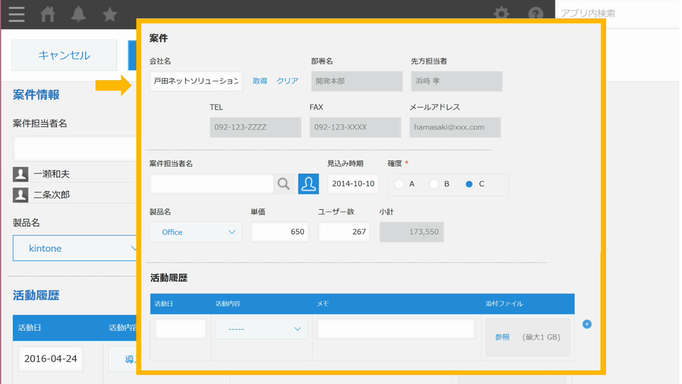
Task: Select 確度 radio option C
Action: (469, 184)
